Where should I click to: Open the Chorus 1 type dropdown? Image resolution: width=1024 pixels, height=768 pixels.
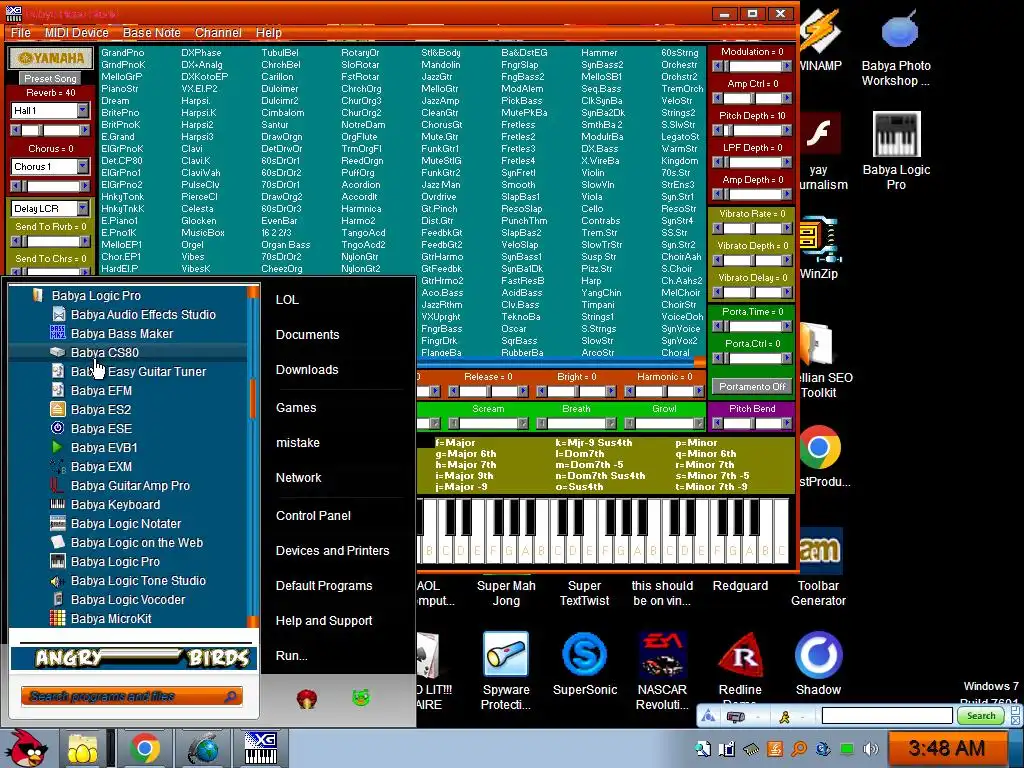[x=83, y=167]
